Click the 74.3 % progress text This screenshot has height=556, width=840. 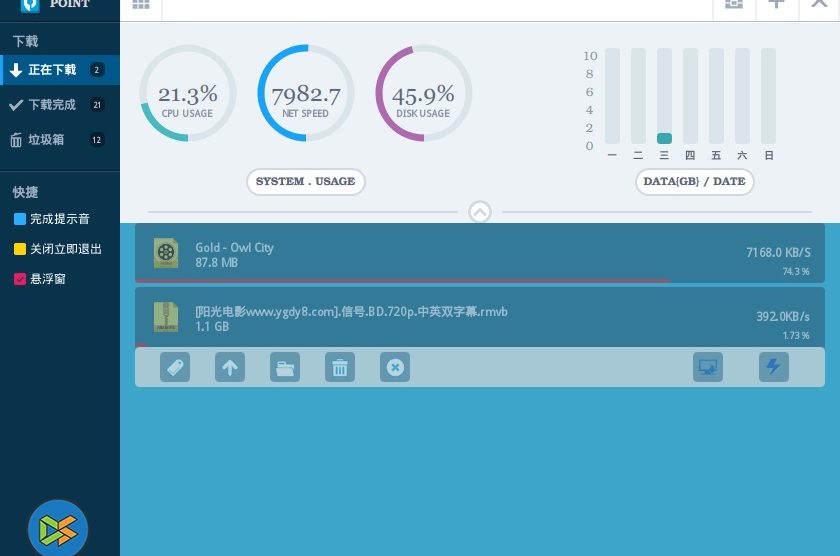[796, 272]
